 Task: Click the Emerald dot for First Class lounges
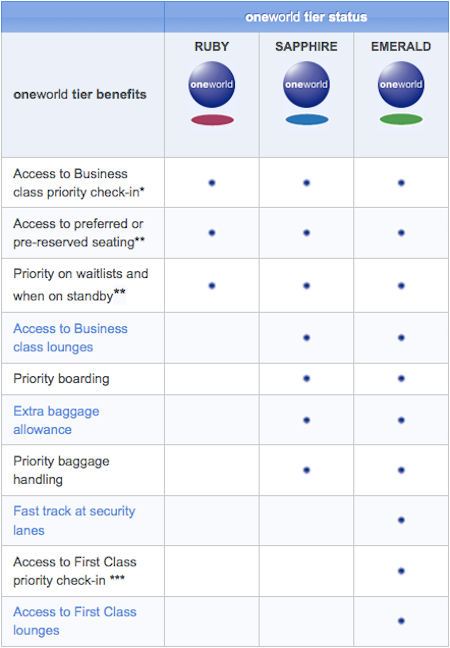click(x=401, y=621)
